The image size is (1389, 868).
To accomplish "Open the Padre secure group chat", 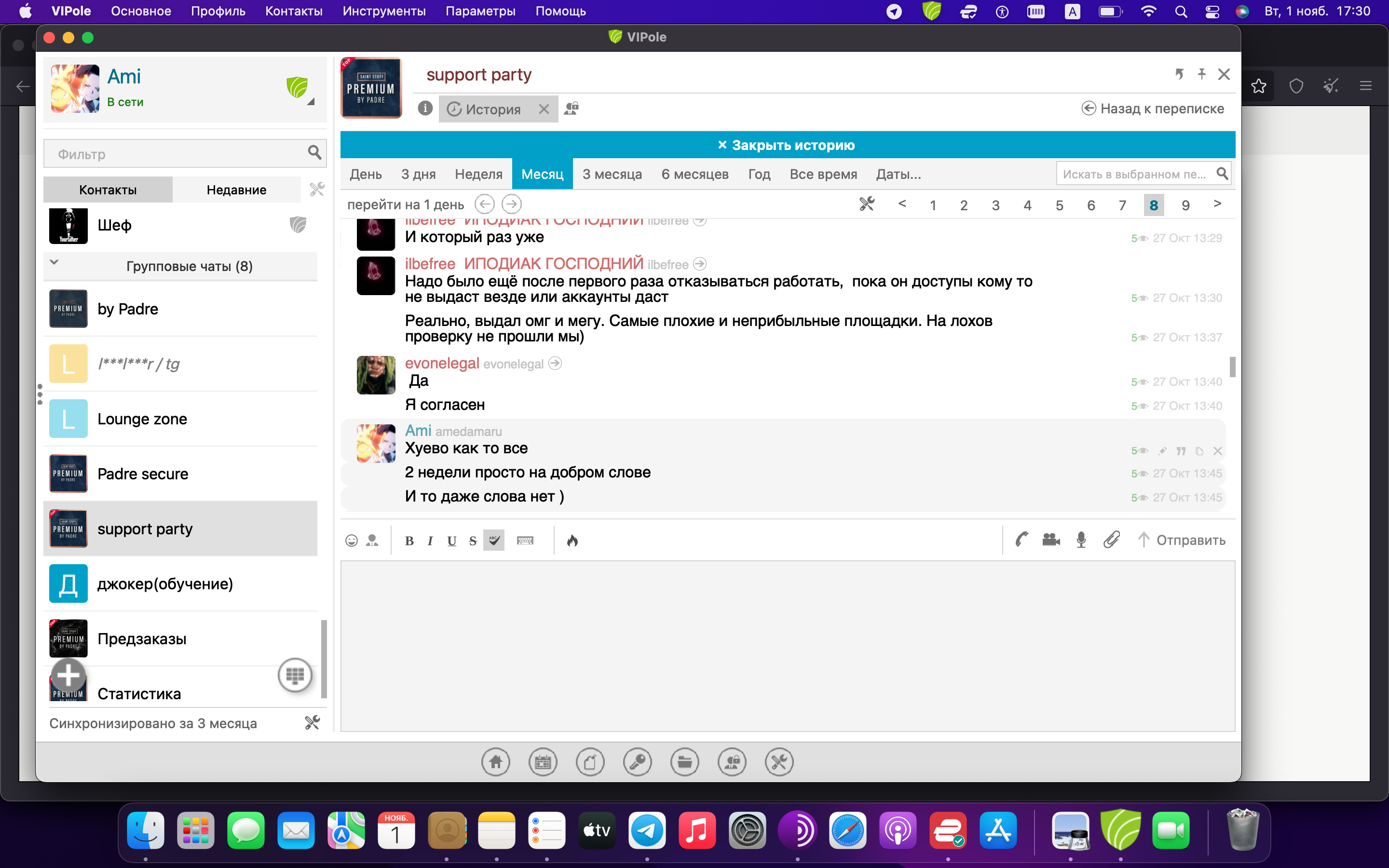I will [180, 474].
